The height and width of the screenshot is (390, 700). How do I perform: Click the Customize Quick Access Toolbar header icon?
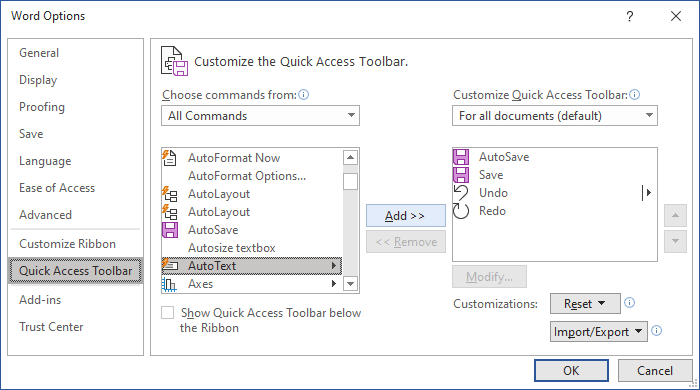[x=175, y=61]
